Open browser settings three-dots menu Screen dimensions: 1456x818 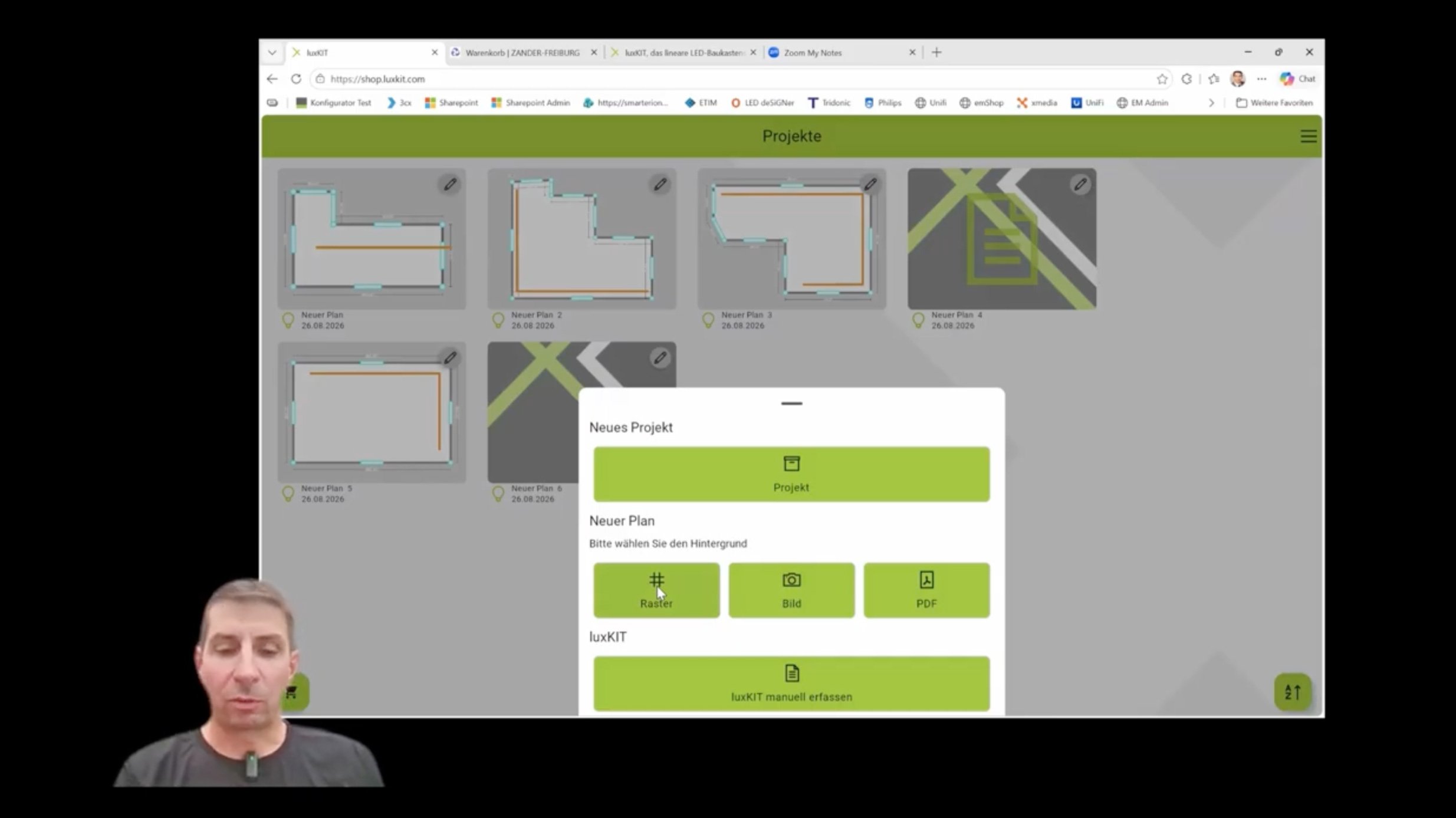pyautogui.click(x=1261, y=78)
